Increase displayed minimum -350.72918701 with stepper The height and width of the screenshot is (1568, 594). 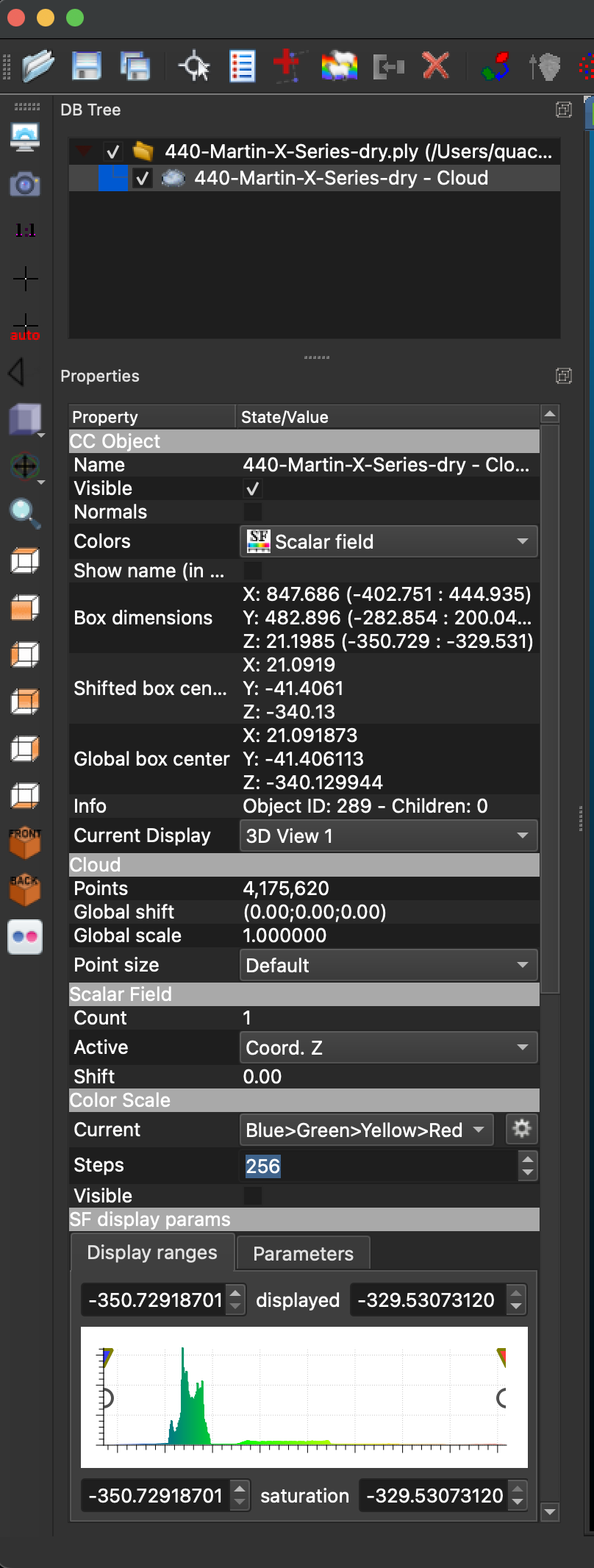[235, 1293]
